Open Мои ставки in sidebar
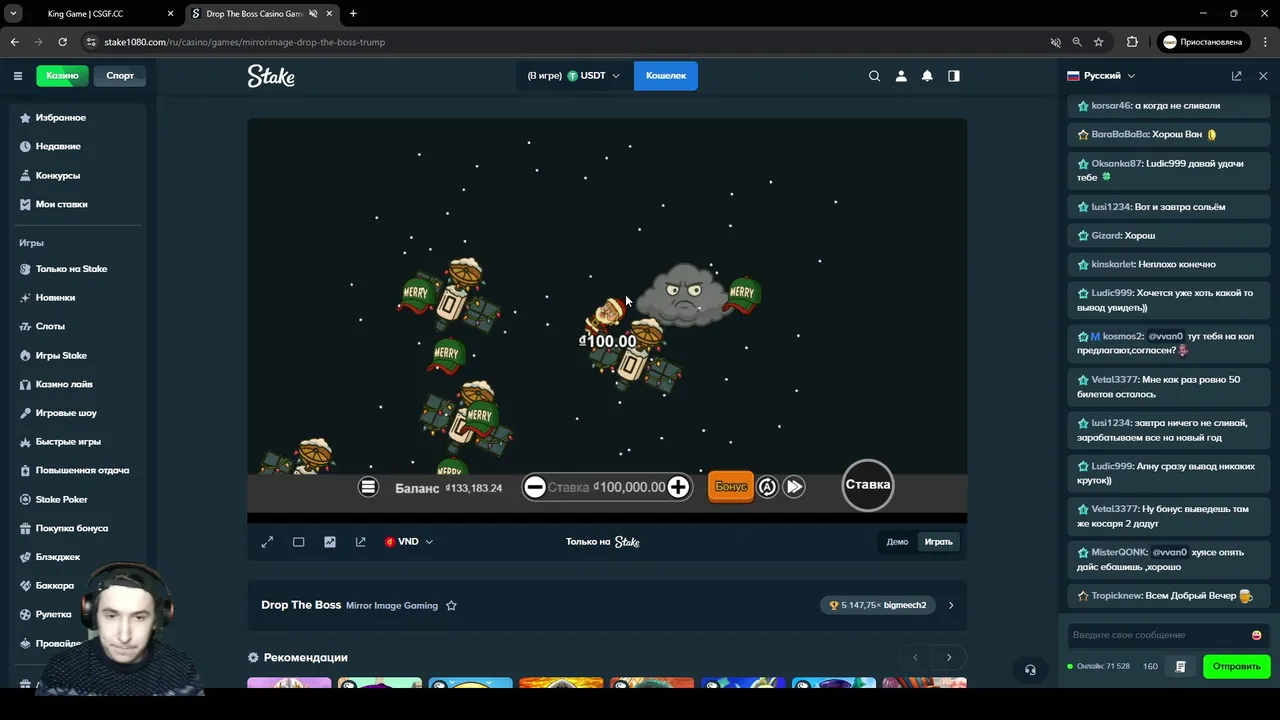Image resolution: width=1280 pixels, height=720 pixels. click(78, 204)
